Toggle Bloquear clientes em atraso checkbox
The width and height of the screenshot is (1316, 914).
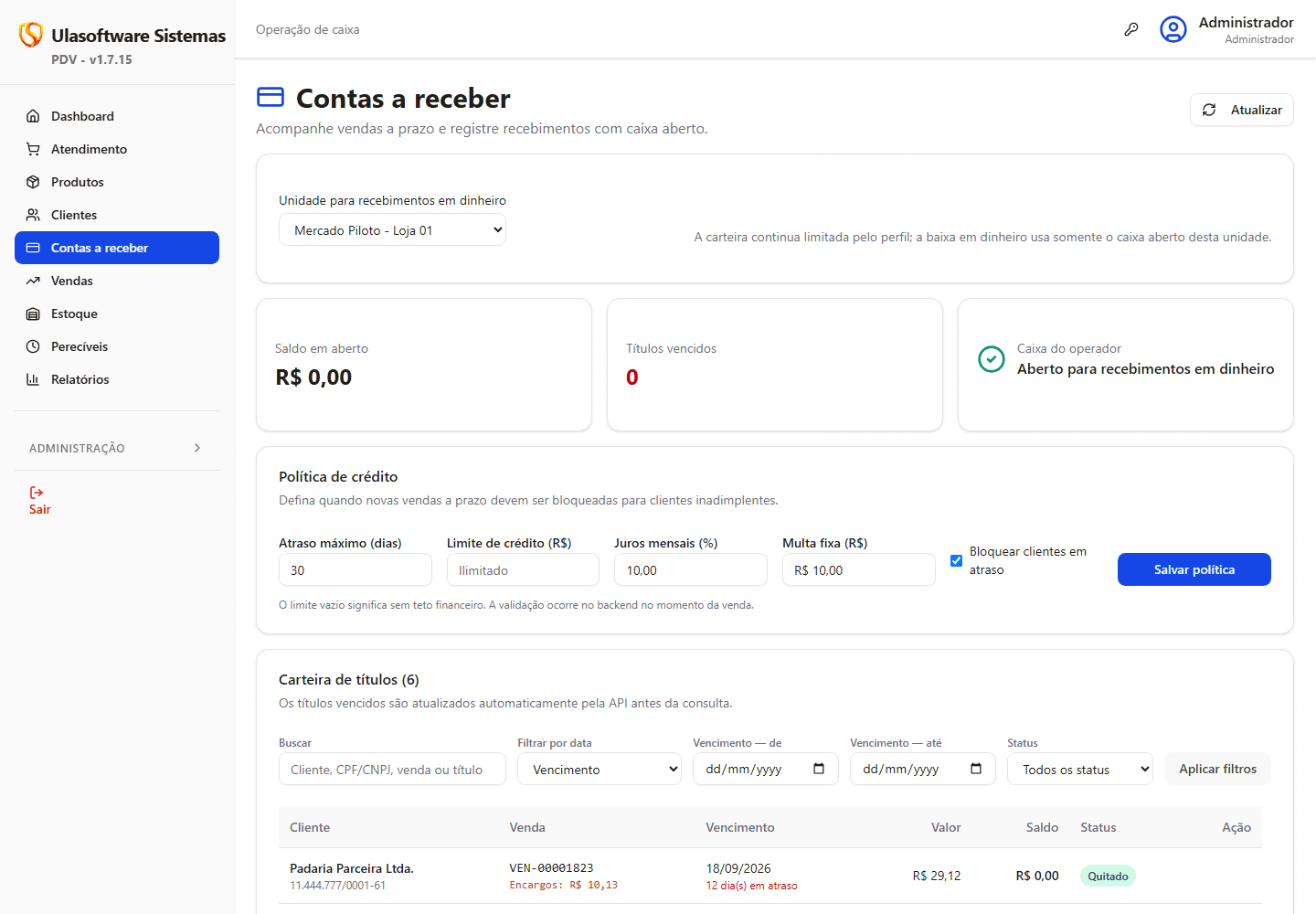coord(956,560)
